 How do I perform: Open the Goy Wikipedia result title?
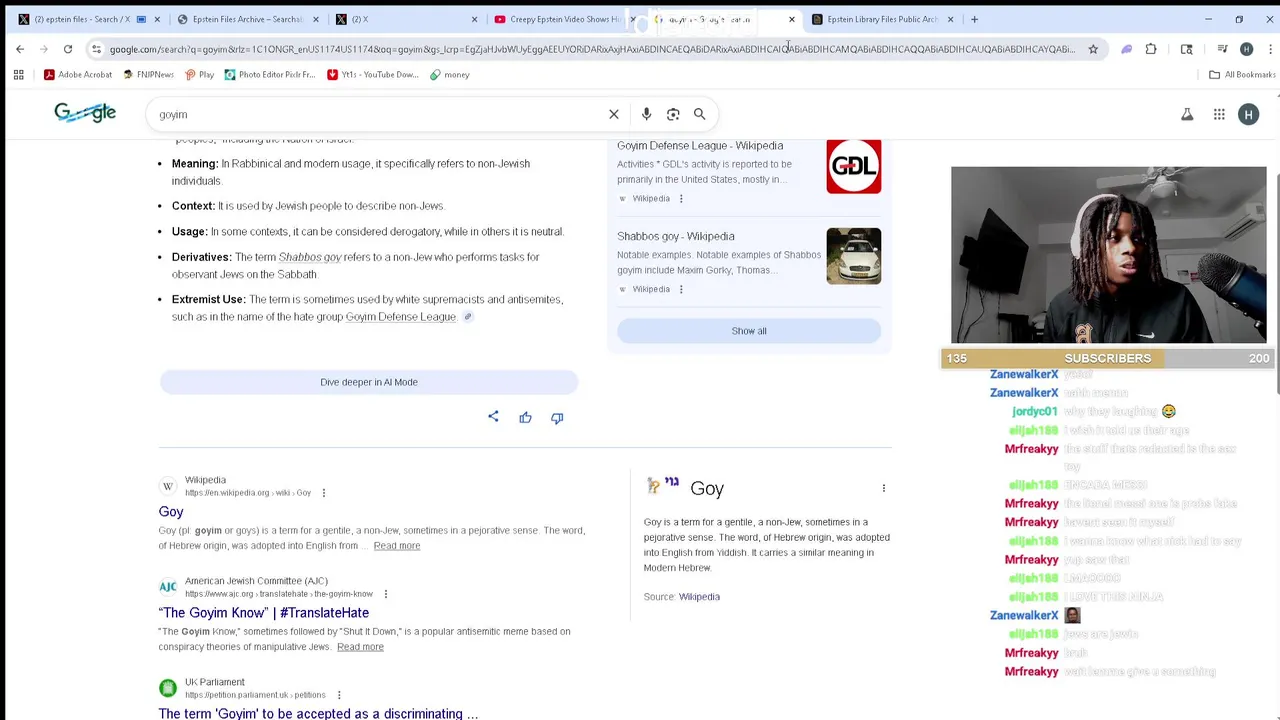[x=171, y=512]
